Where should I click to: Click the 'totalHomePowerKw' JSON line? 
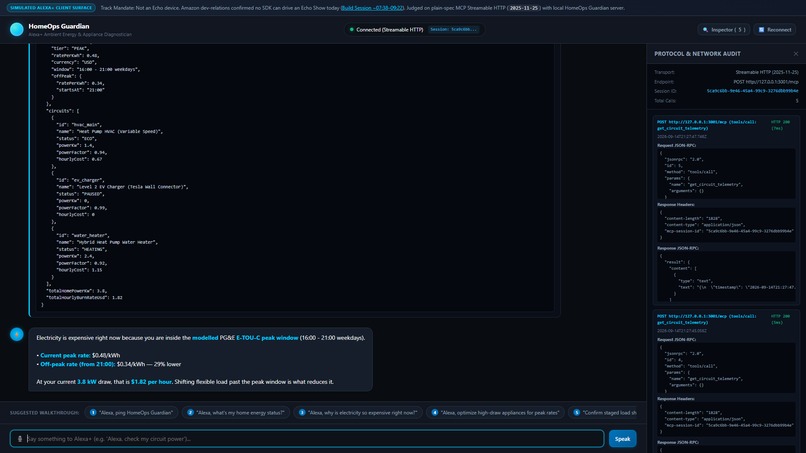[x=76, y=291]
